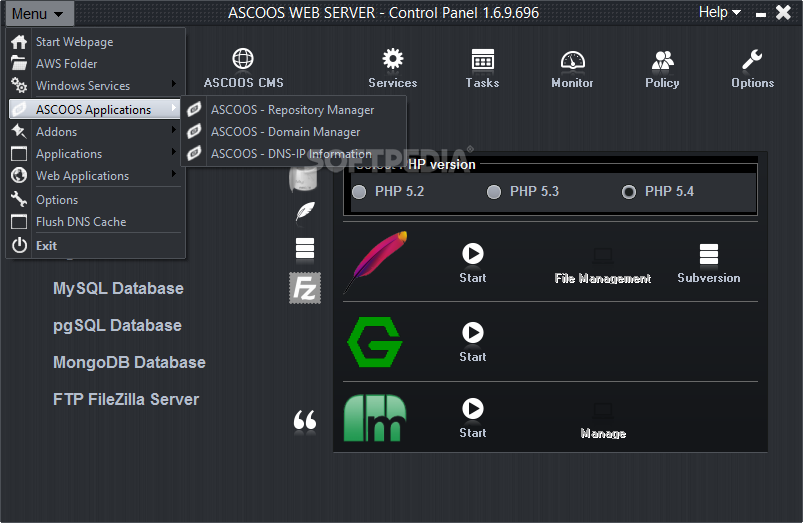Select PHP 5.4 radio button
Image resolution: width=803 pixels, height=523 pixels.
click(629, 192)
